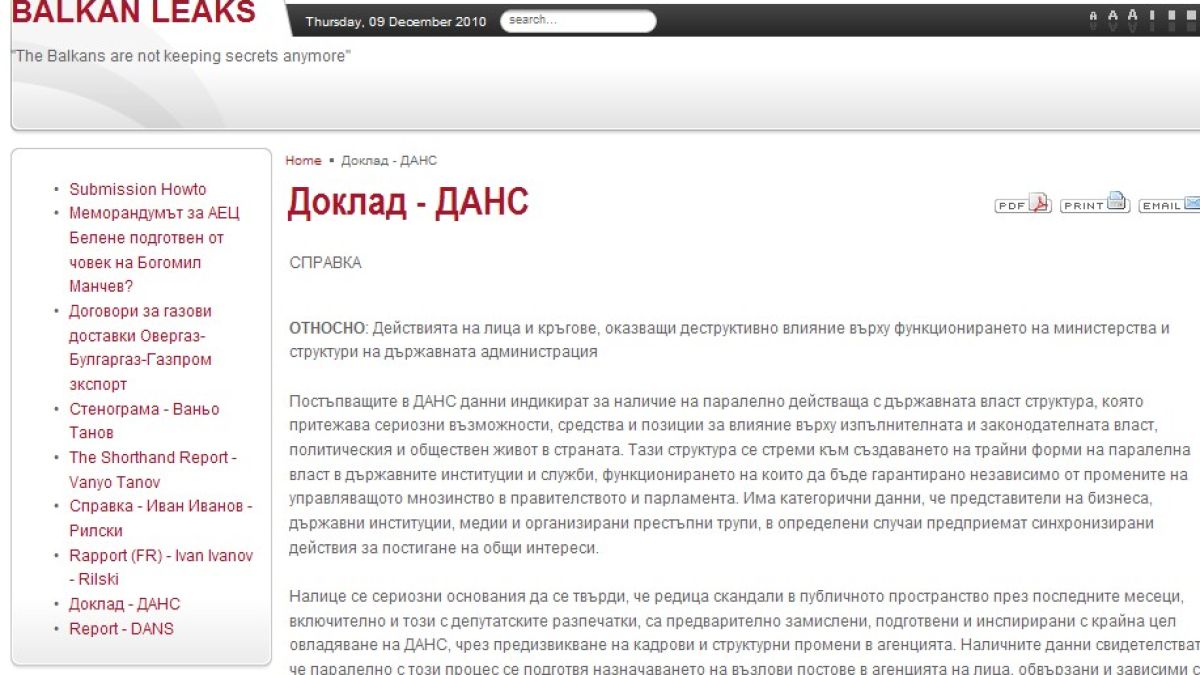Click the Доклад - ДАНС article heading
This screenshot has height=675, width=1200.
tap(407, 203)
